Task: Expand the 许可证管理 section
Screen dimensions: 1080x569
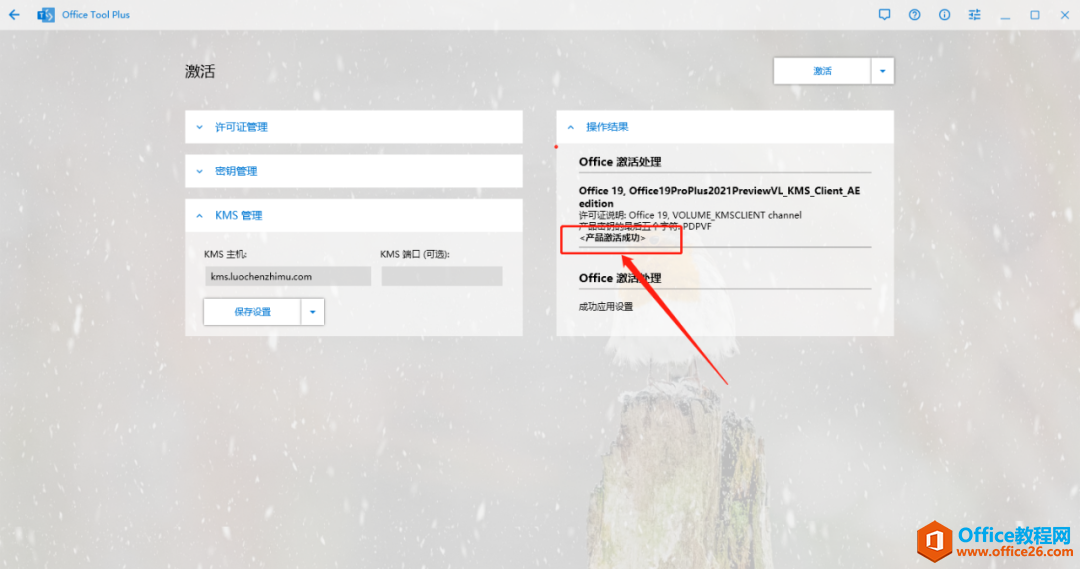Action: click(353, 127)
